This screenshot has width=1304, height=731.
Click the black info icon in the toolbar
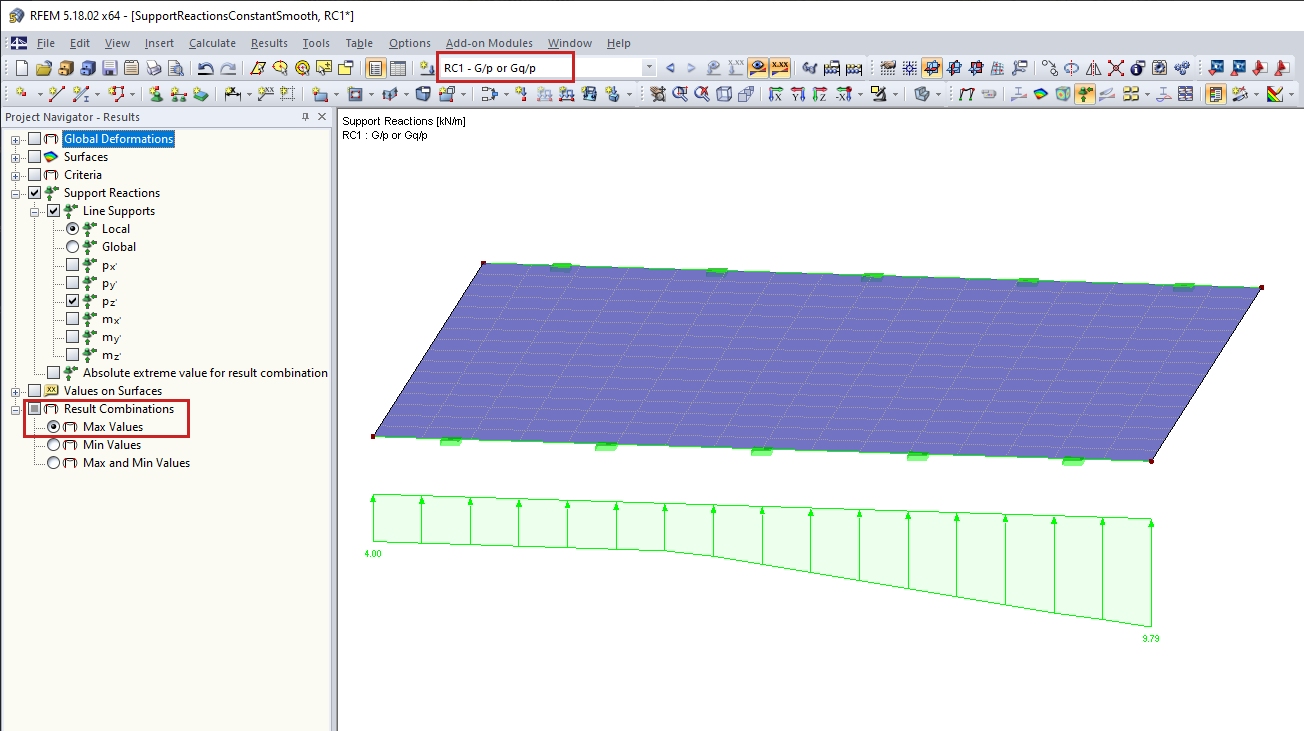(x=1137, y=68)
